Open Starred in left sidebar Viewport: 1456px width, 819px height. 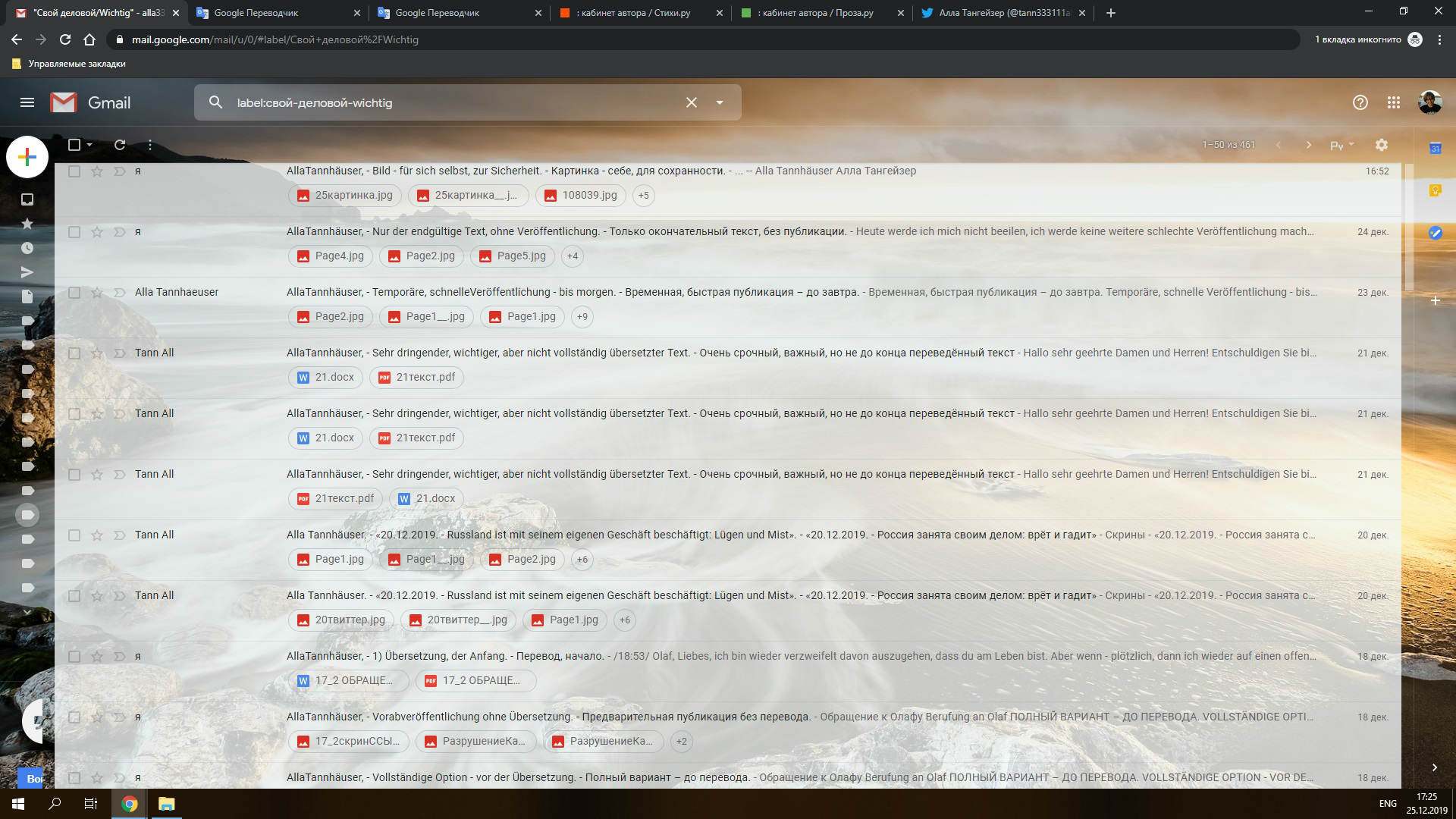click(x=27, y=224)
